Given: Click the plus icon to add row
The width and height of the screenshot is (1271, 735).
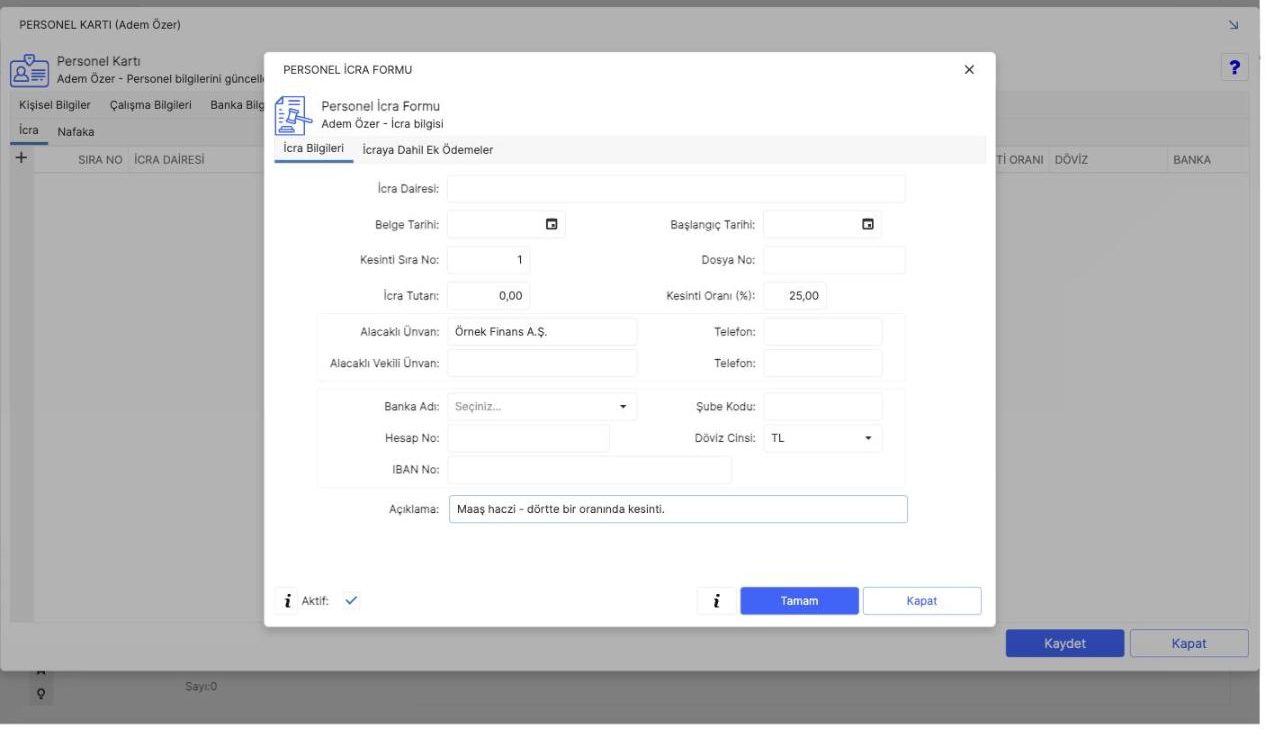Looking at the screenshot, I should tap(20, 158).
